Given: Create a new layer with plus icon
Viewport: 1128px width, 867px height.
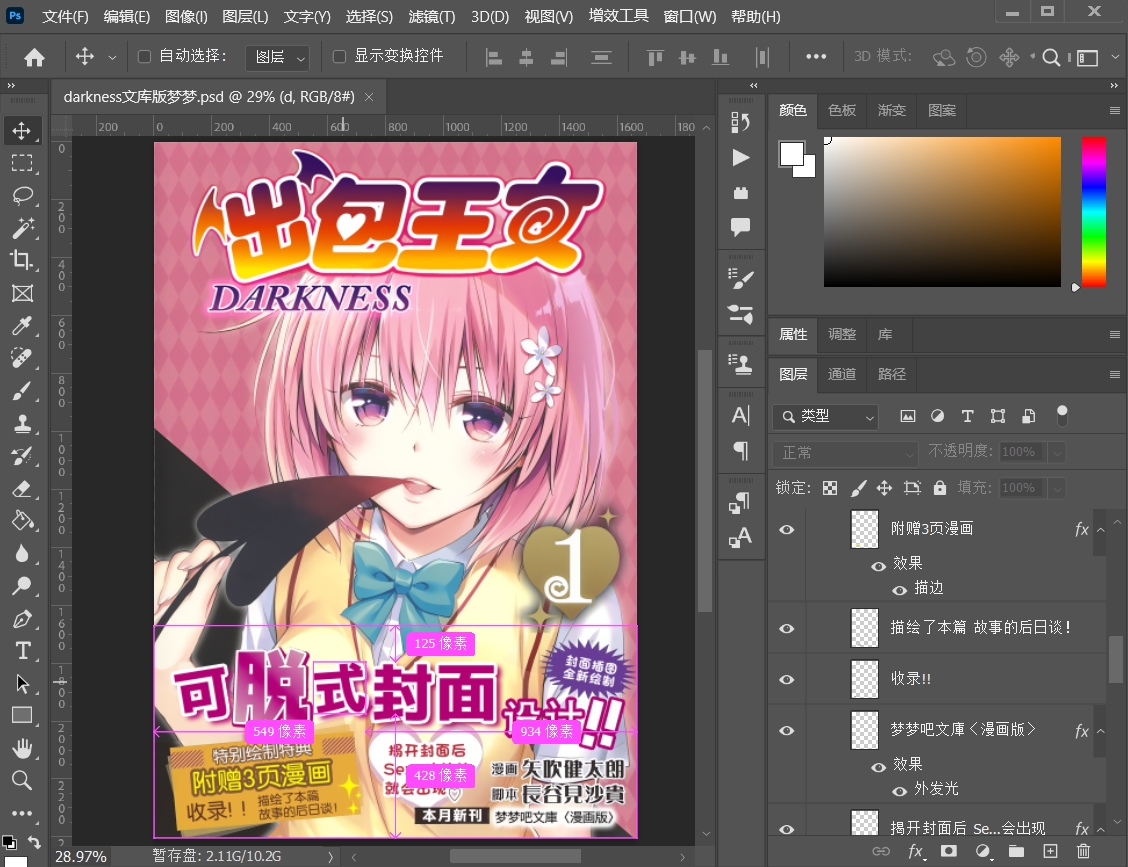Looking at the screenshot, I should pos(1050,851).
